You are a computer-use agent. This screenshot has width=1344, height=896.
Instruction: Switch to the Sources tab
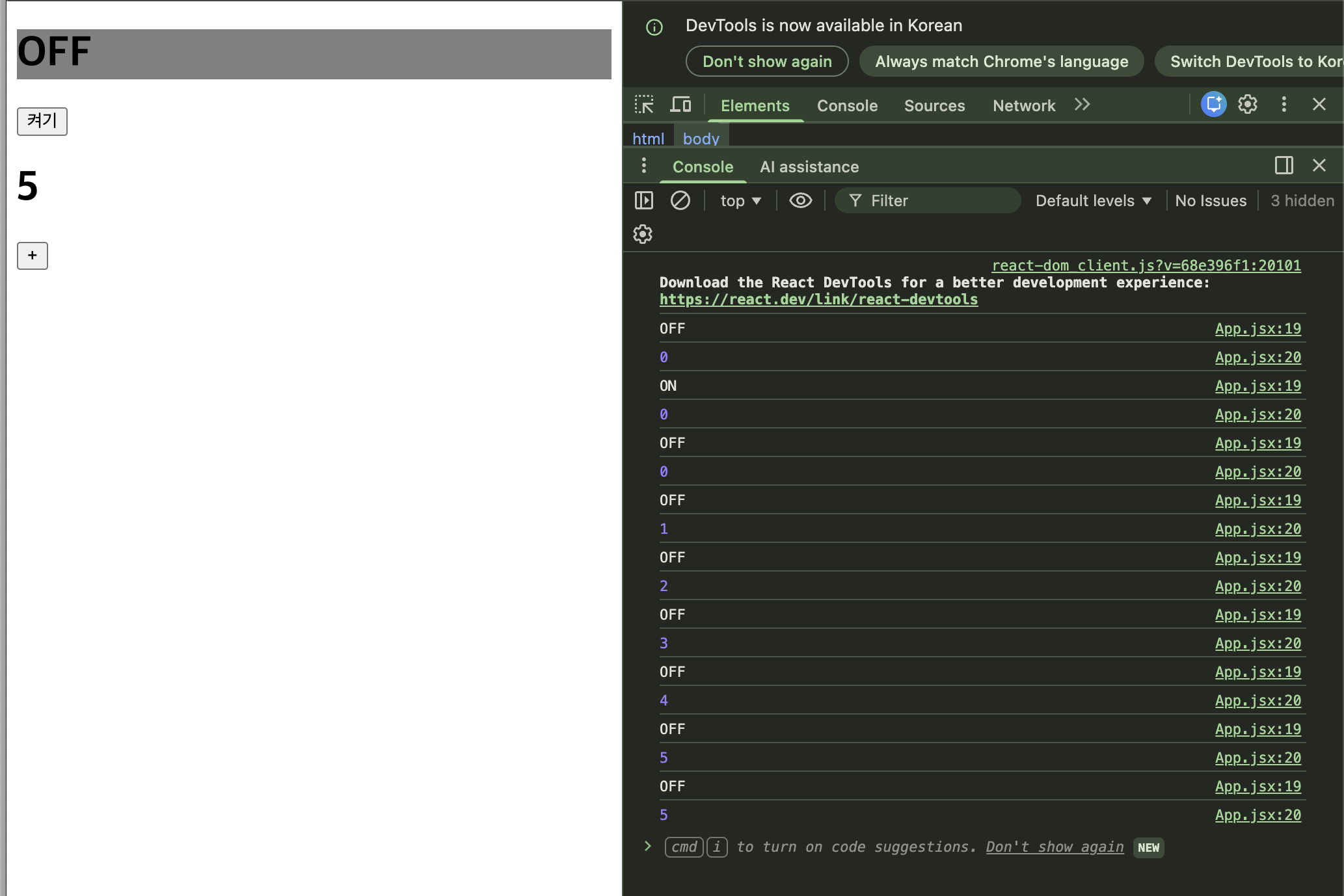coord(934,105)
